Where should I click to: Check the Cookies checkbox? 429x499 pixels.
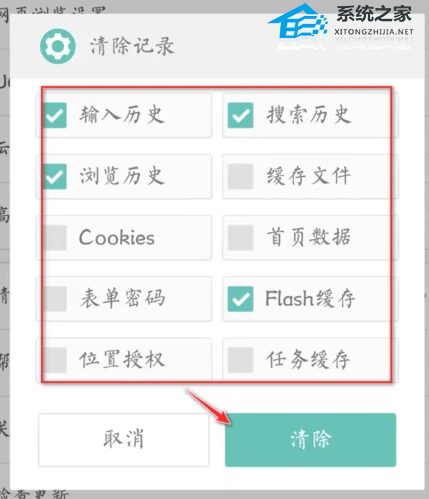click(x=55, y=238)
